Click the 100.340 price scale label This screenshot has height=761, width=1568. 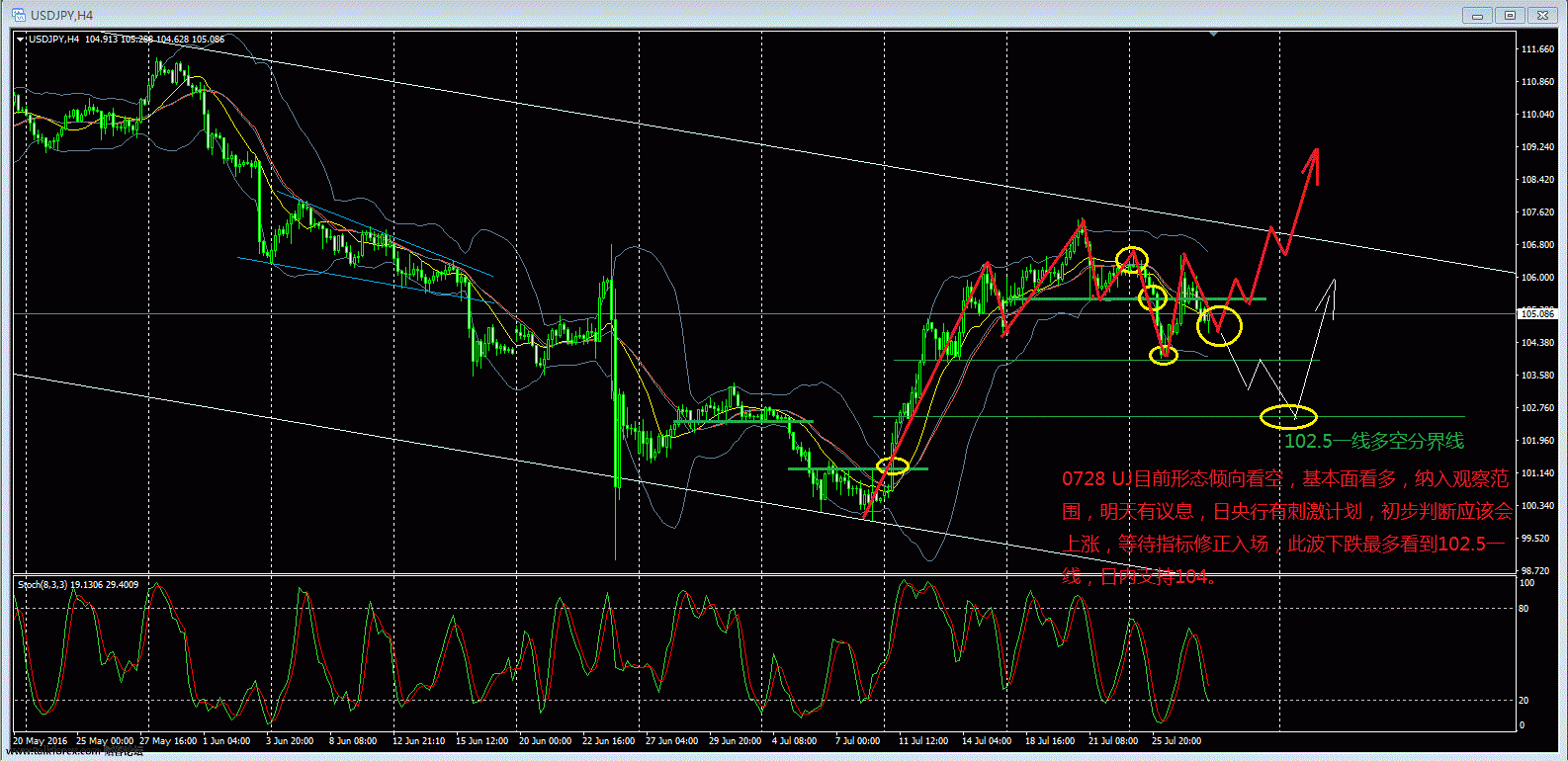[1537, 506]
